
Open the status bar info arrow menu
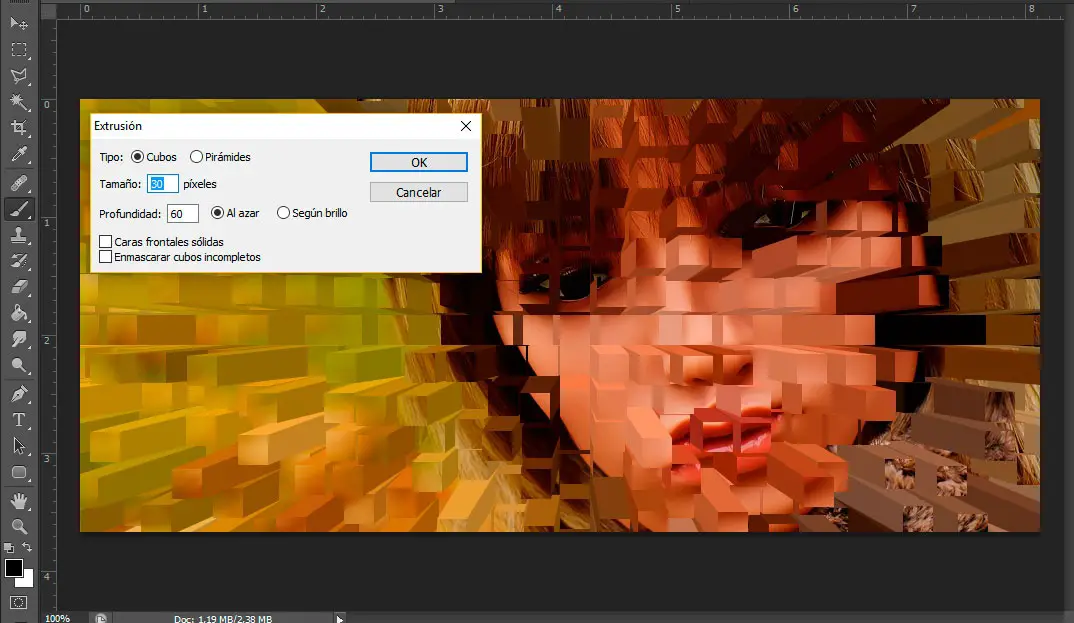[340, 618]
